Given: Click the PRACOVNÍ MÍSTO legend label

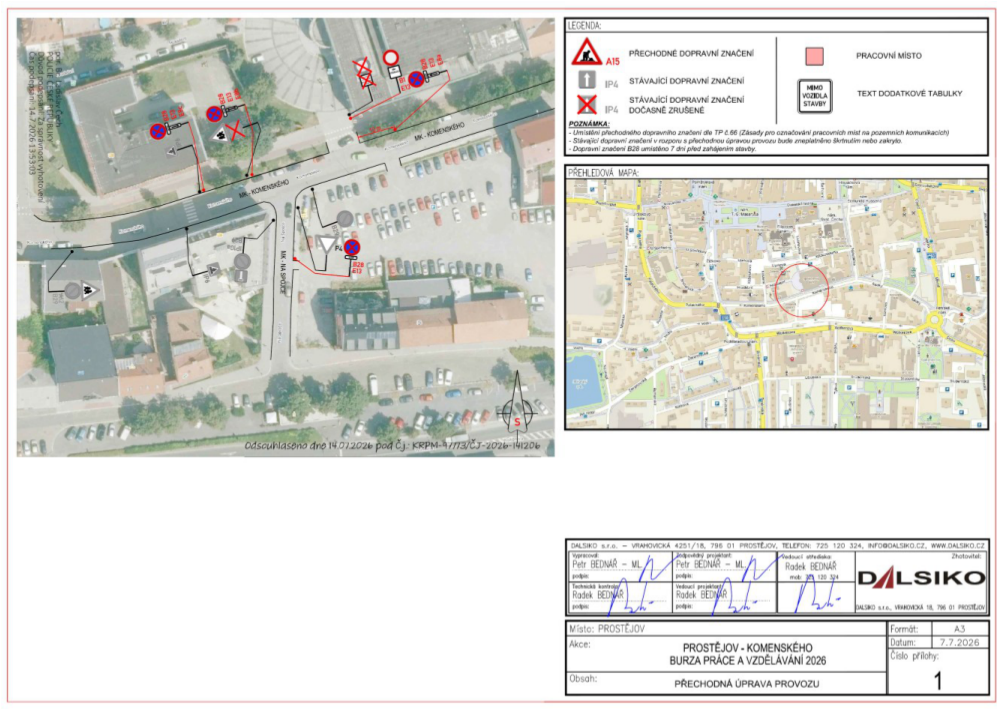Looking at the screenshot, I should click(888, 56).
